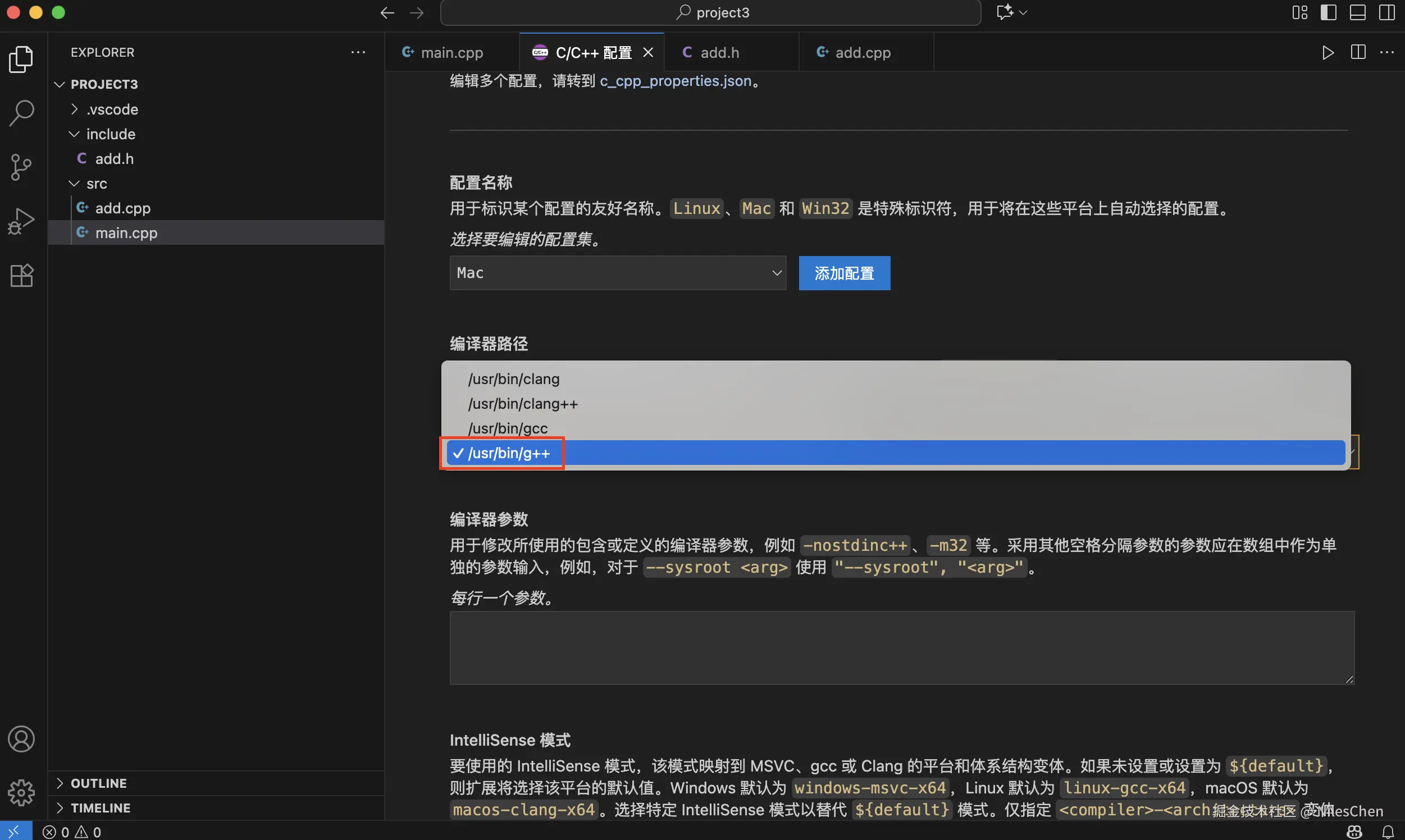Click into the compiler arguments text area
The width and height of the screenshot is (1405, 840).
tap(902, 647)
